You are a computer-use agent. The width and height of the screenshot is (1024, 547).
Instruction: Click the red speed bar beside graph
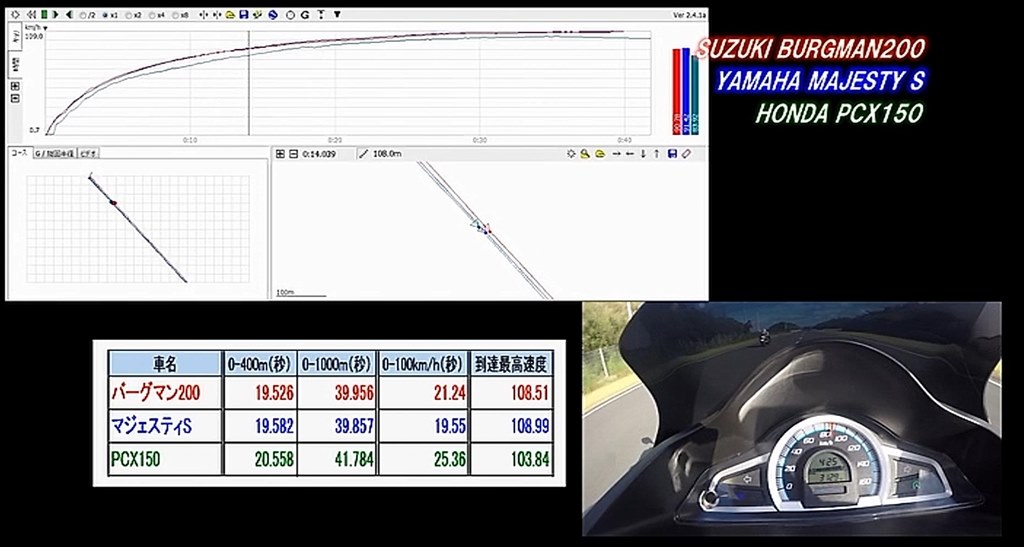pyautogui.click(x=677, y=91)
